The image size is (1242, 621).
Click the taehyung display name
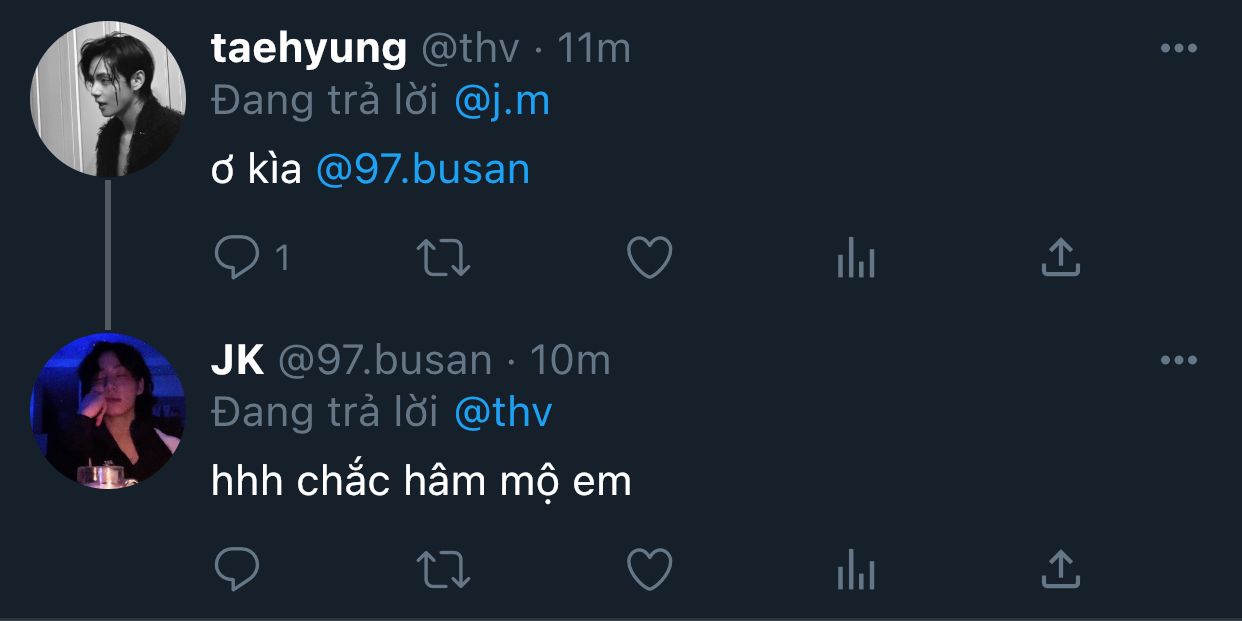pyautogui.click(x=309, y=48)
